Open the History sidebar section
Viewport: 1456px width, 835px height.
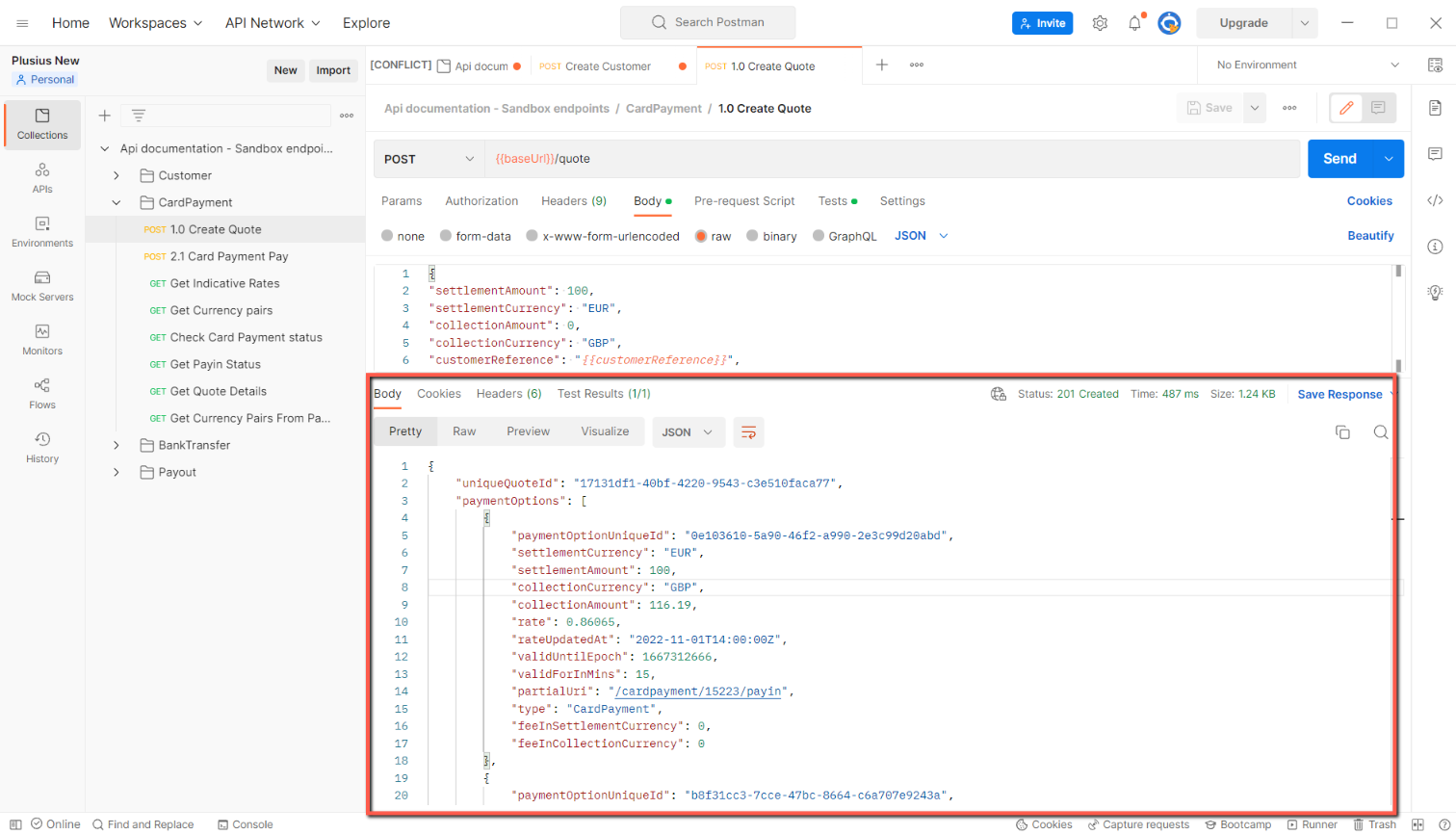[x=42, y=448]
